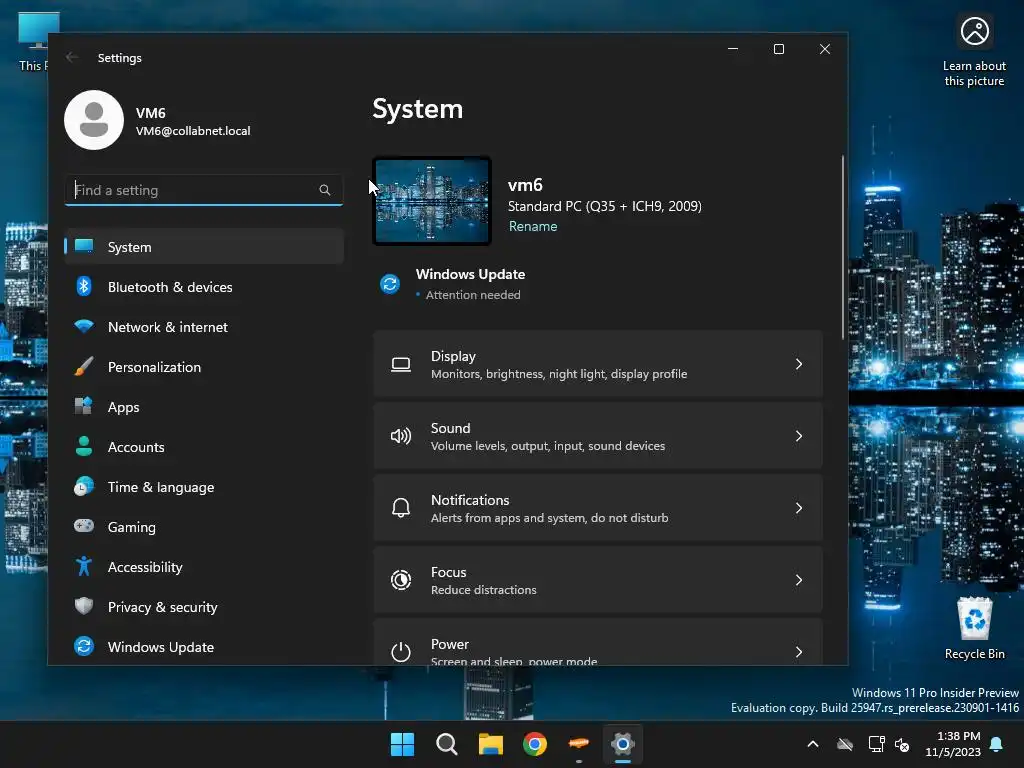
Task: Click the Notifications bell icon
Action: [401, 508]
